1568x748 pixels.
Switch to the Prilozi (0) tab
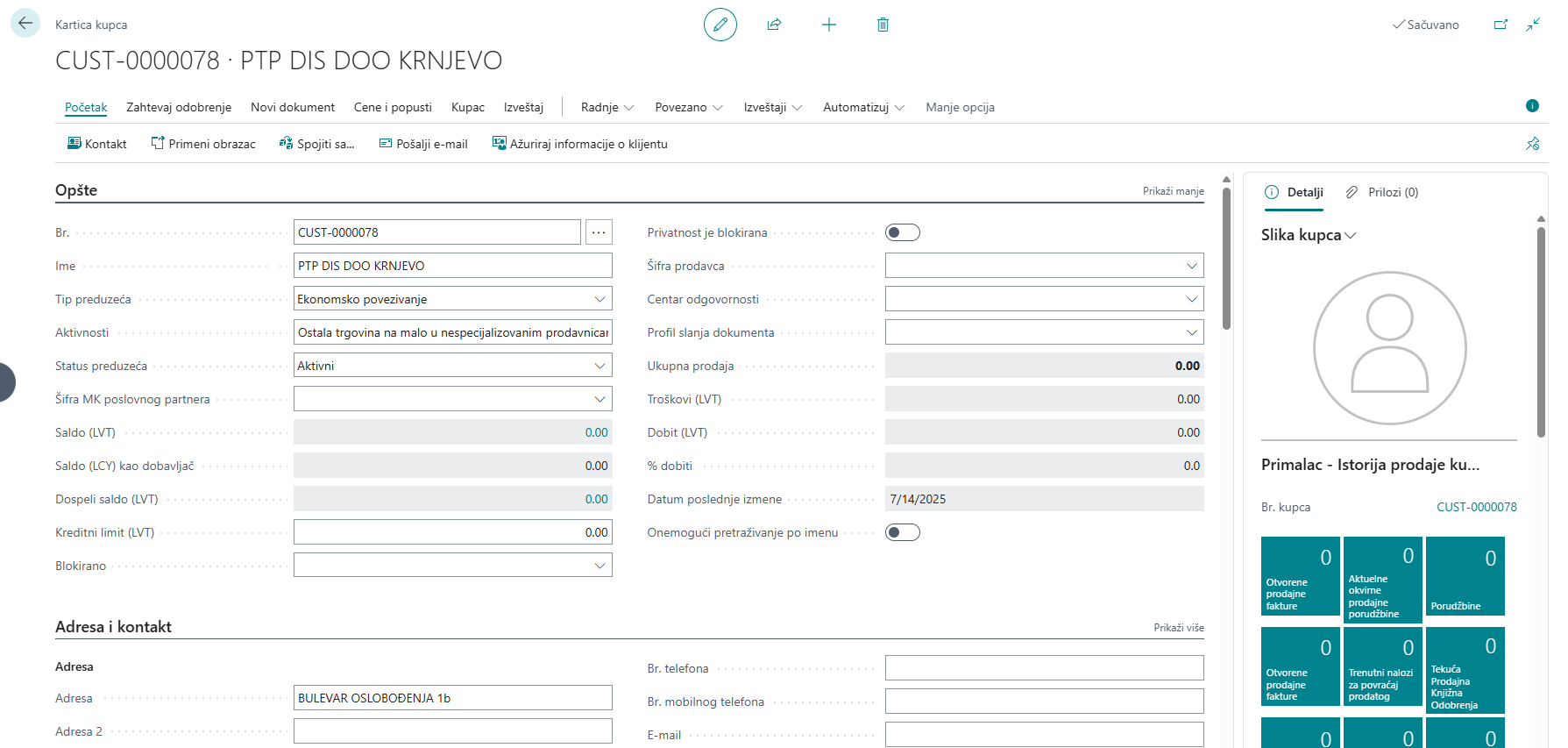coord(1382,192)
